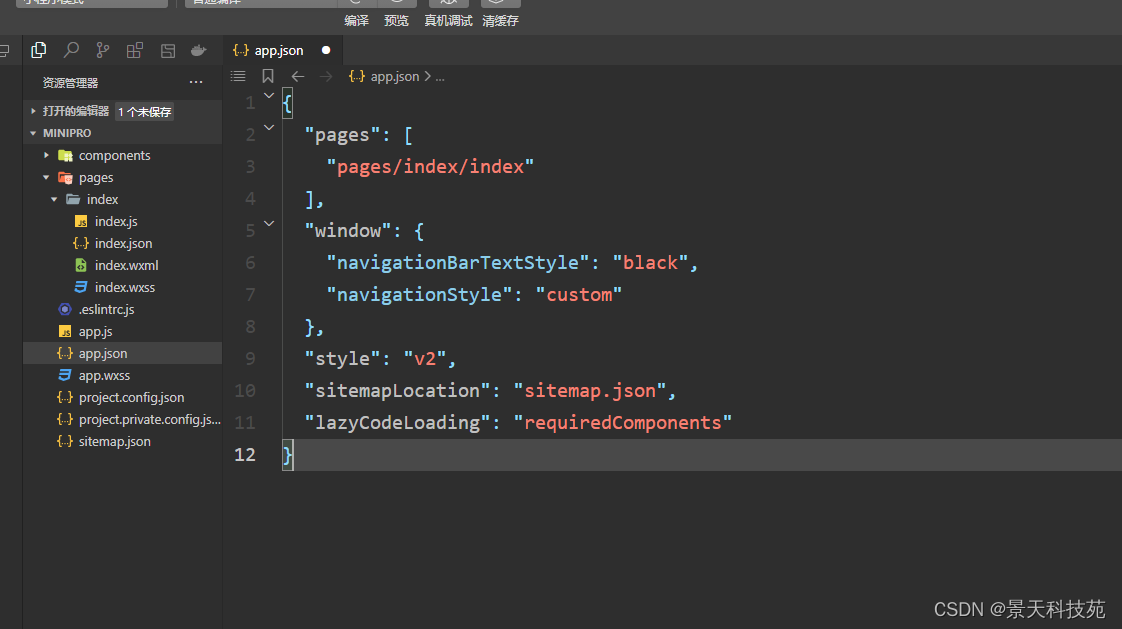The height and width of the screenshot is (629, 1122).
Task: Open the layout panel icon in sidebar
Action: point(168,50)
